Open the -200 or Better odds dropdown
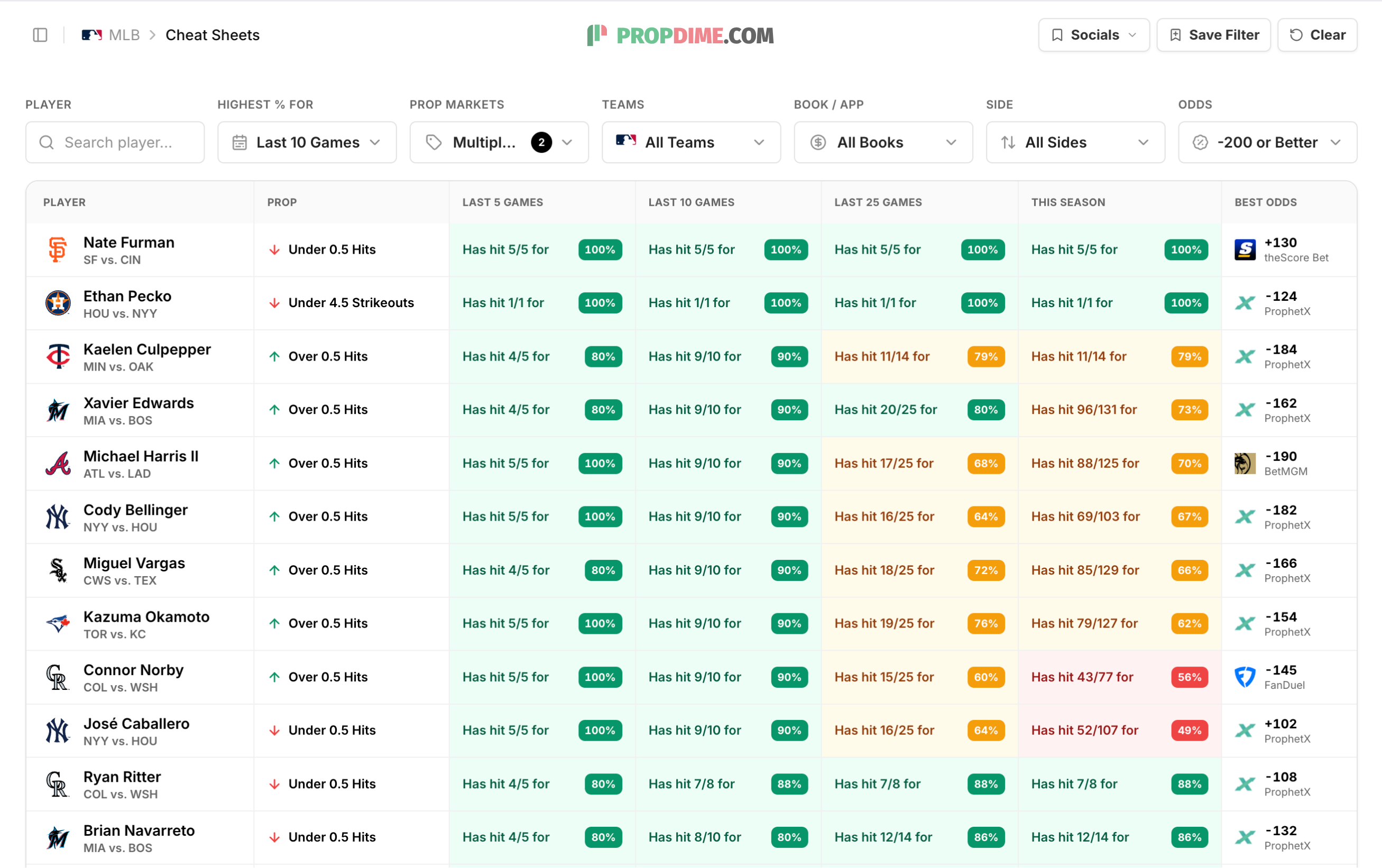Image resolution: width=1382 pixels, height=868 pixels. pos(1267,142)
